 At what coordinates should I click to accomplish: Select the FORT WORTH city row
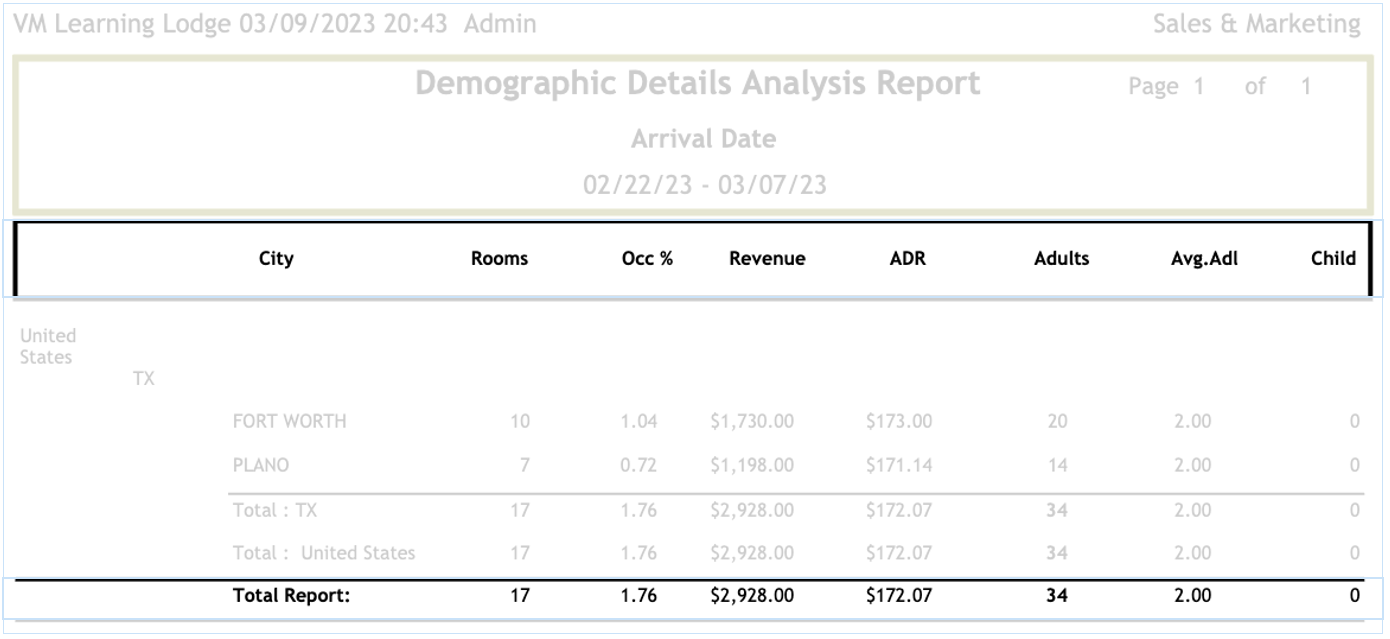289,422
